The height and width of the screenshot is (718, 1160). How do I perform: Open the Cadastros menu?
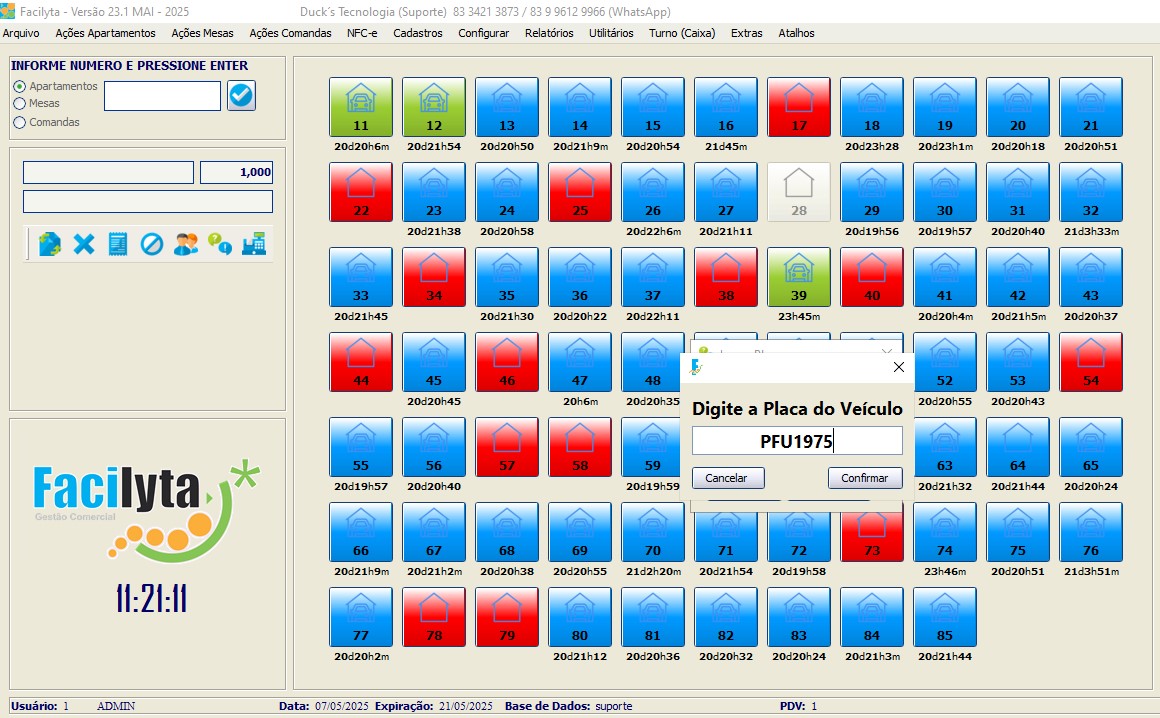tap(418, 33)
